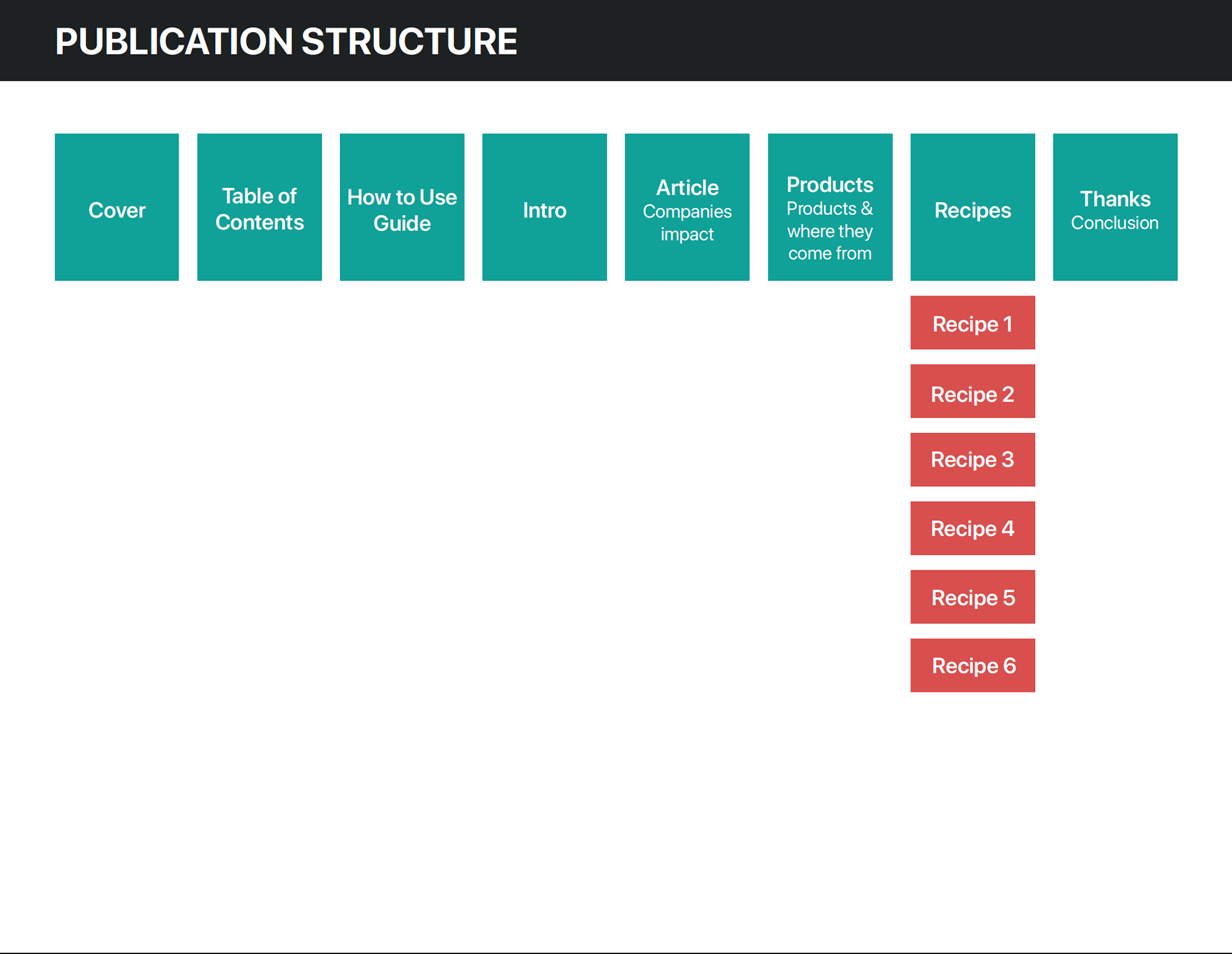Select the Article Companies impact block

tap(687, 207)
